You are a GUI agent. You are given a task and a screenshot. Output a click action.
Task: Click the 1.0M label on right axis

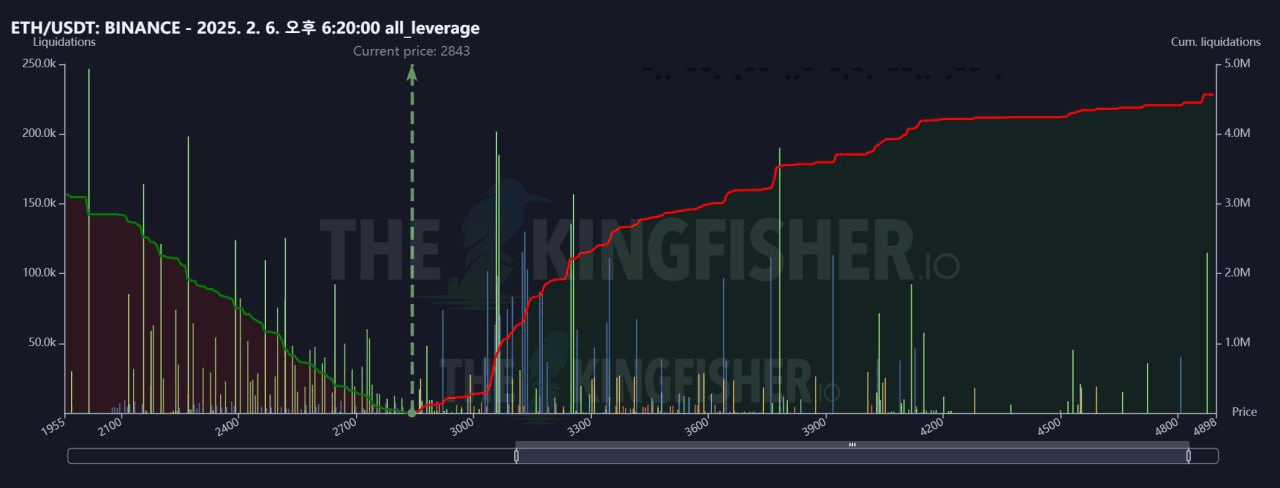1237,343
